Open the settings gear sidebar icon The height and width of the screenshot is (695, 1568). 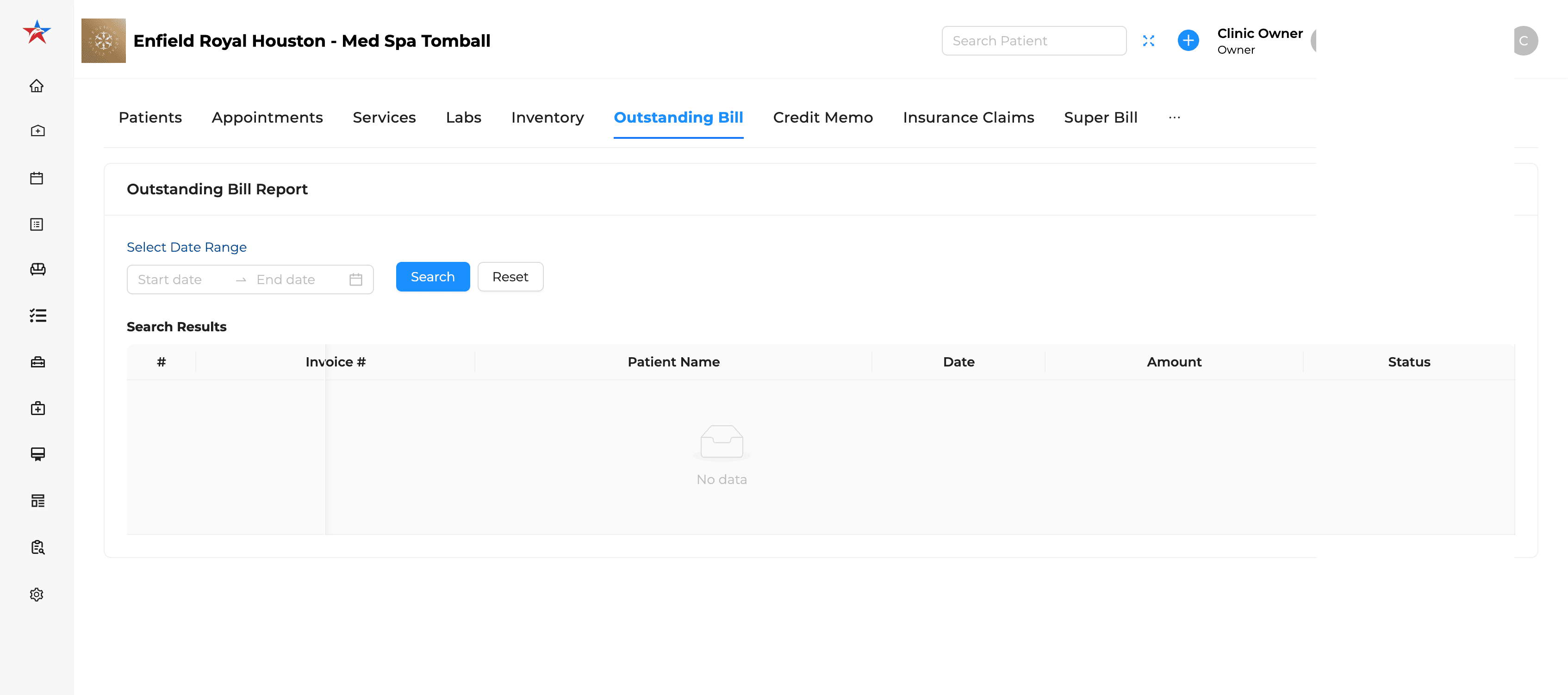37,595
